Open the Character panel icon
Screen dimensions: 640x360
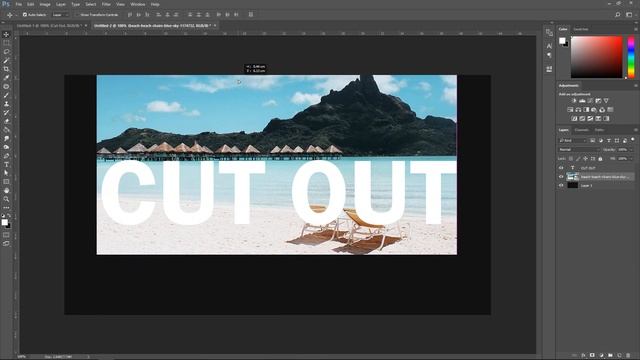549,46
